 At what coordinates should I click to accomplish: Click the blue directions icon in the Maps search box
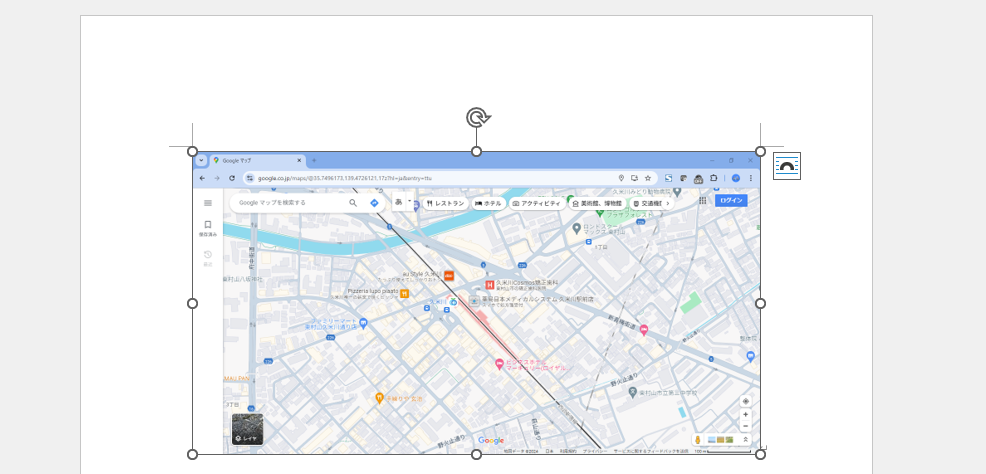click(x=374, y=203)
